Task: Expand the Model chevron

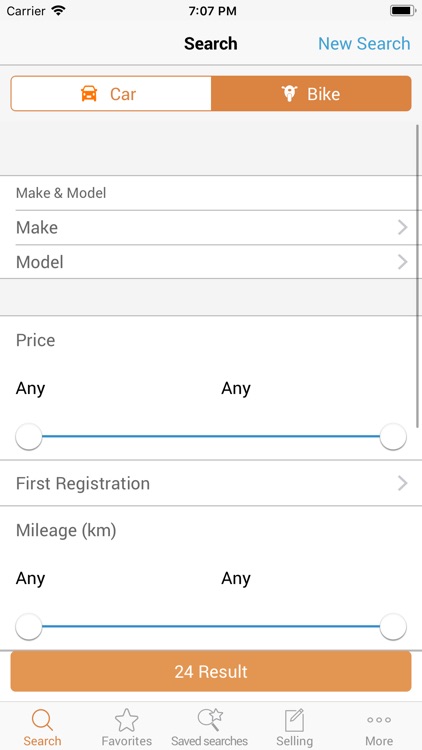Action: pos(402,262)
